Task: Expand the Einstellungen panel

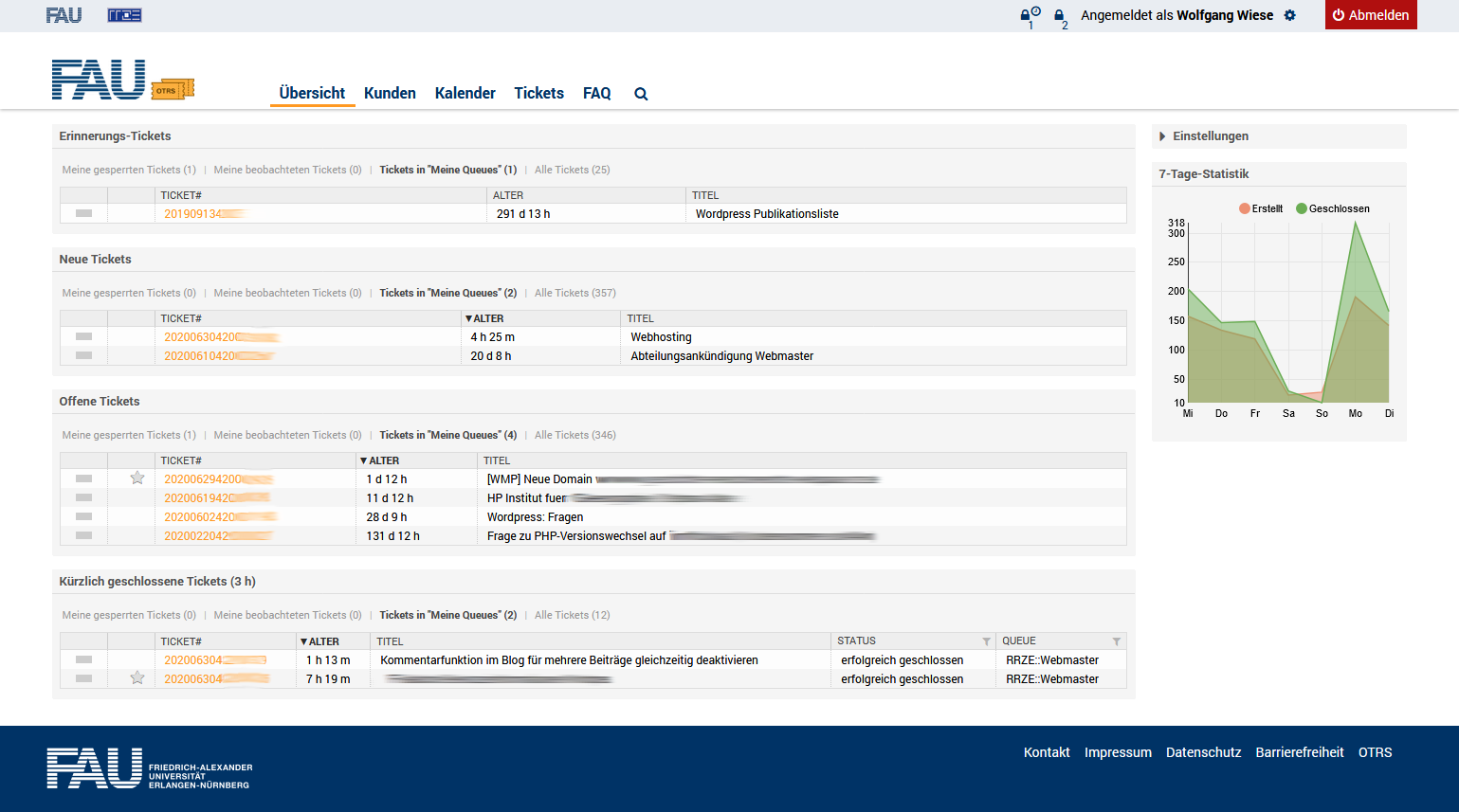Action: click(x=1210, y=136)
